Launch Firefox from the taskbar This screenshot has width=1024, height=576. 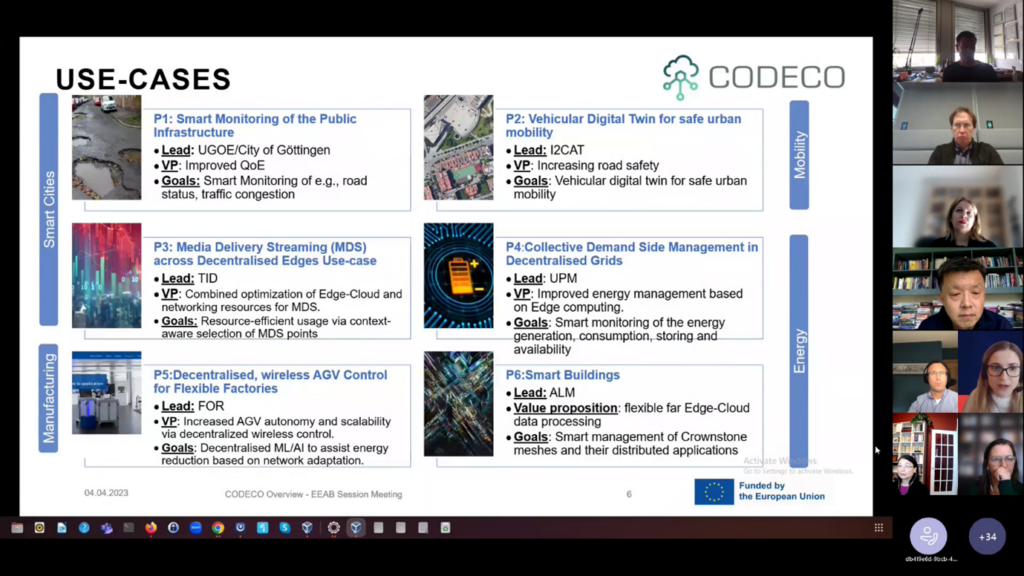151,528
